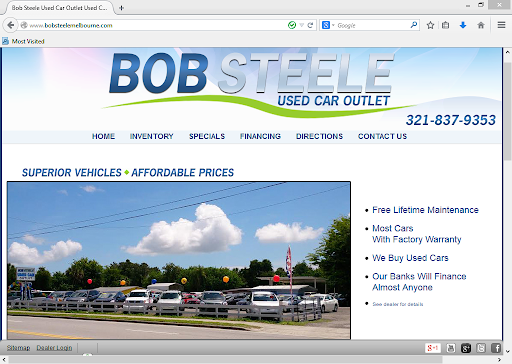512x364 pixels.
Task: Click 'SUPERIOR VEHICLES AFFORDABLE PRICES' heading
Action: (x=128, y=173)
